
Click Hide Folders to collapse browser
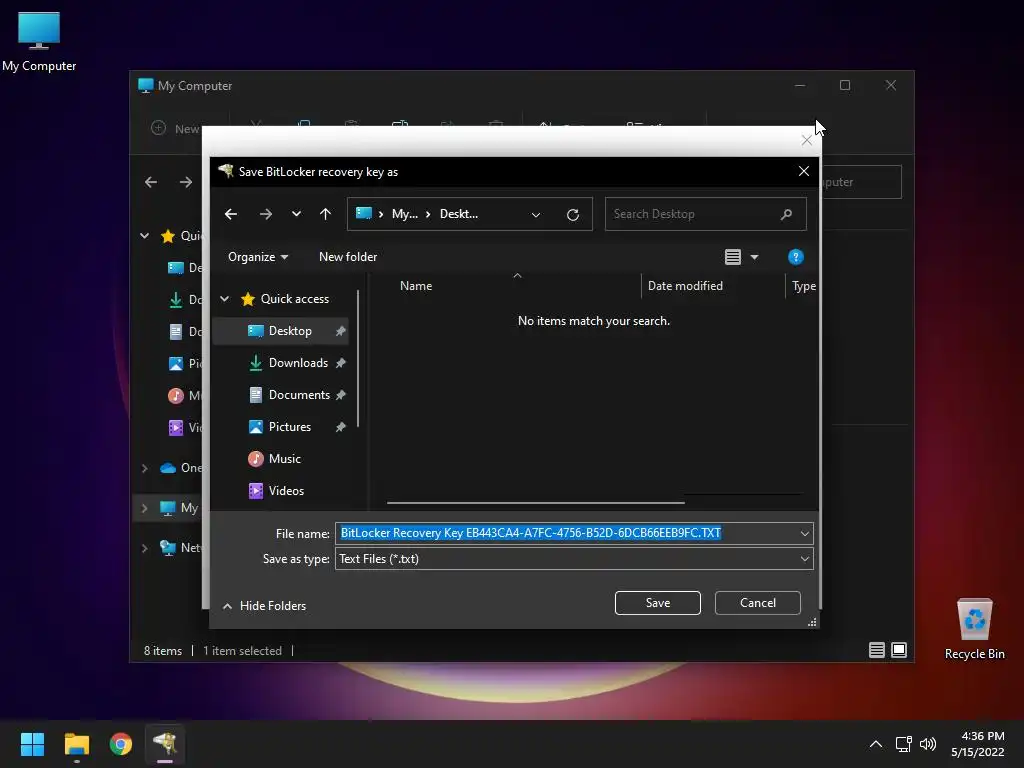[264, 606]
